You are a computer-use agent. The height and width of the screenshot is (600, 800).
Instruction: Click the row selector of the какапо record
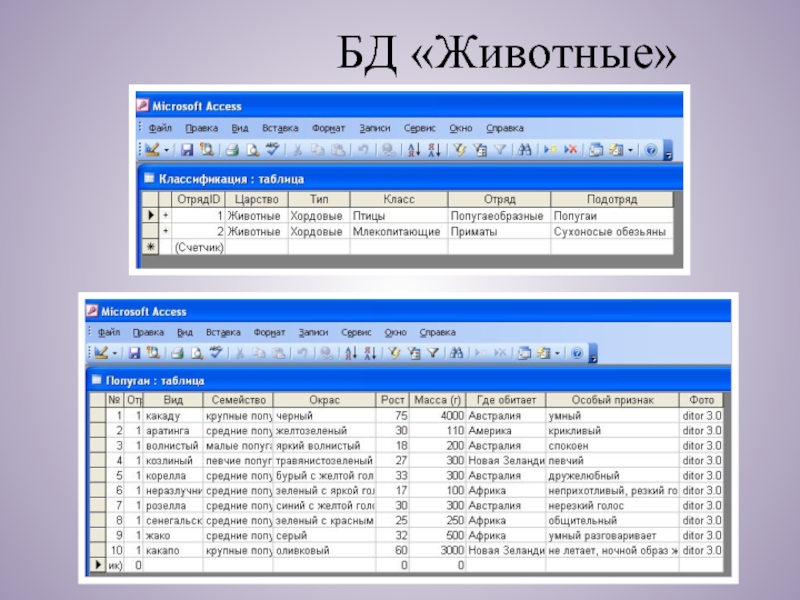(x=98, y=551)
